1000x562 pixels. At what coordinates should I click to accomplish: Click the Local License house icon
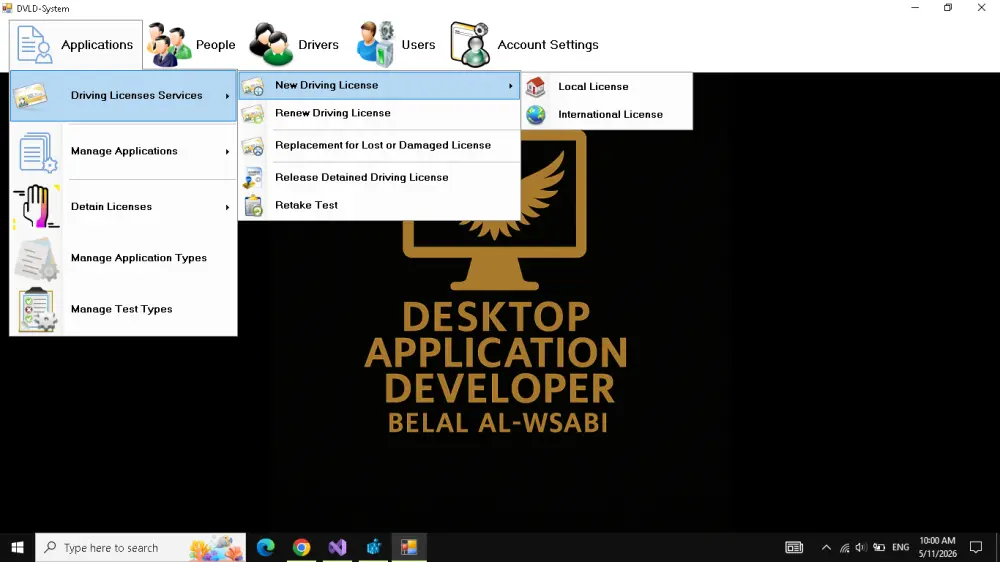pos(536,87)
